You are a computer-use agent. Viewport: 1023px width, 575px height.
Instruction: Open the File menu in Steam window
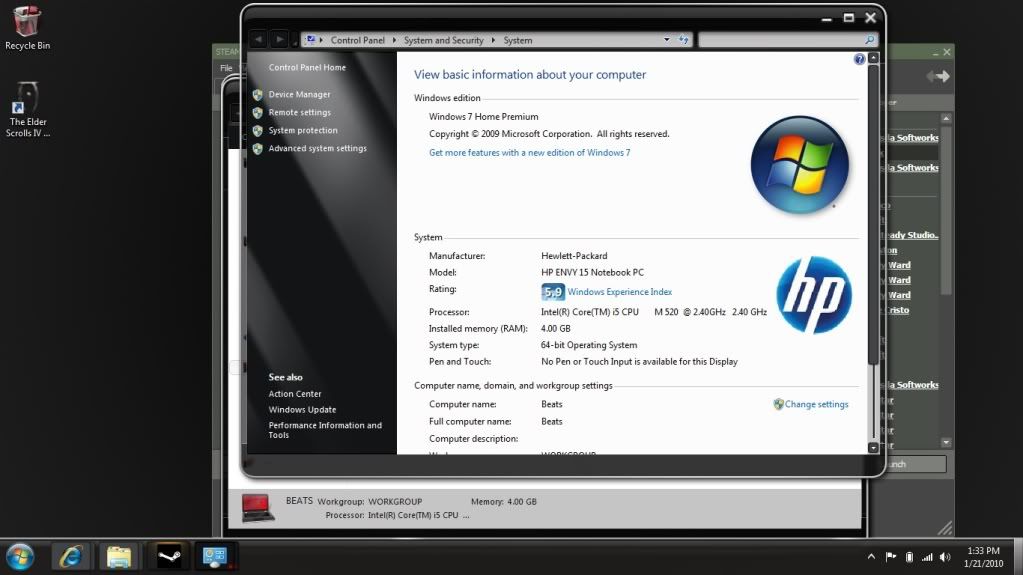[226, 68]
